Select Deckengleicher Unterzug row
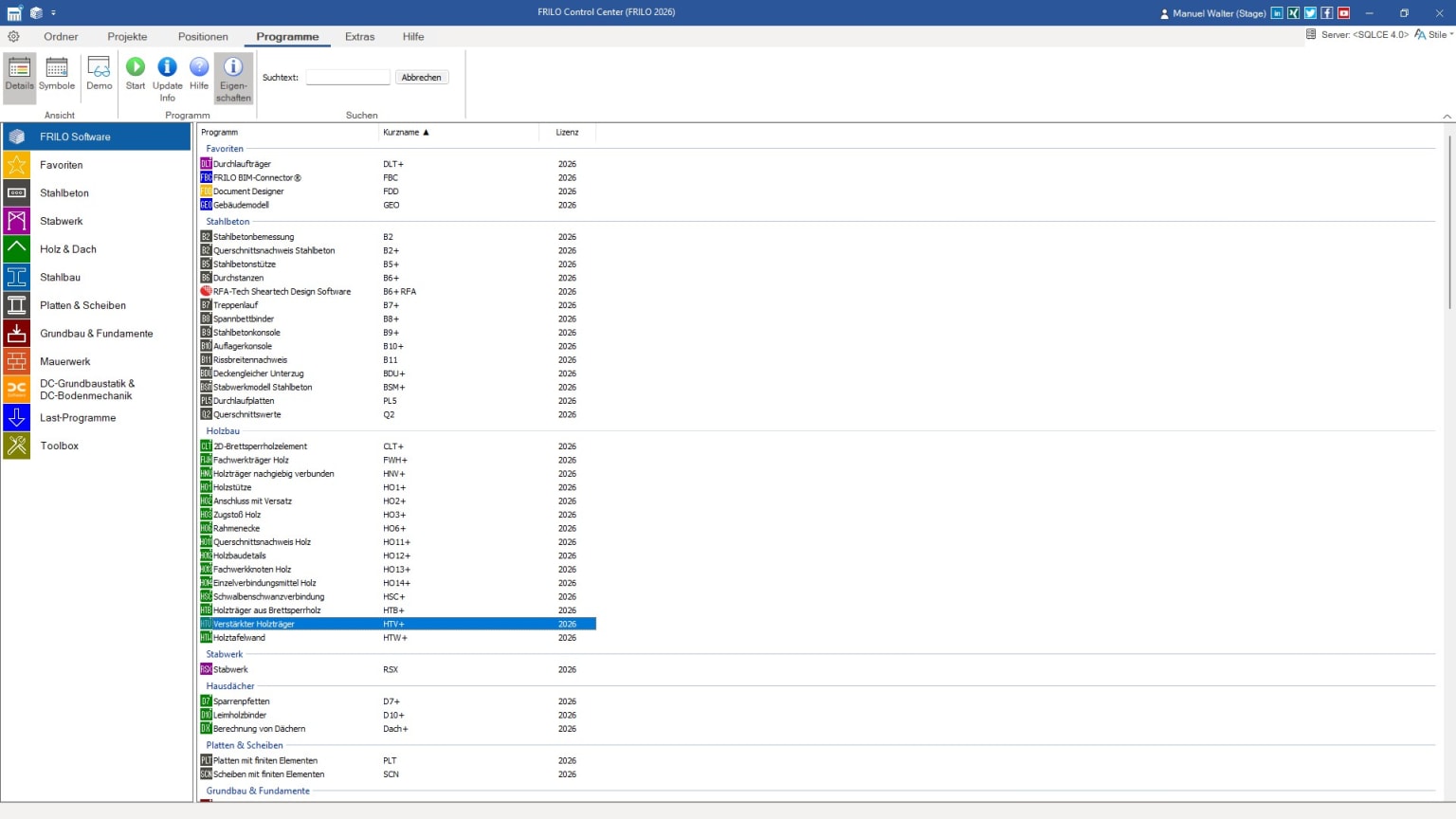The image size is (1456, 819). (x=397, y=373)
